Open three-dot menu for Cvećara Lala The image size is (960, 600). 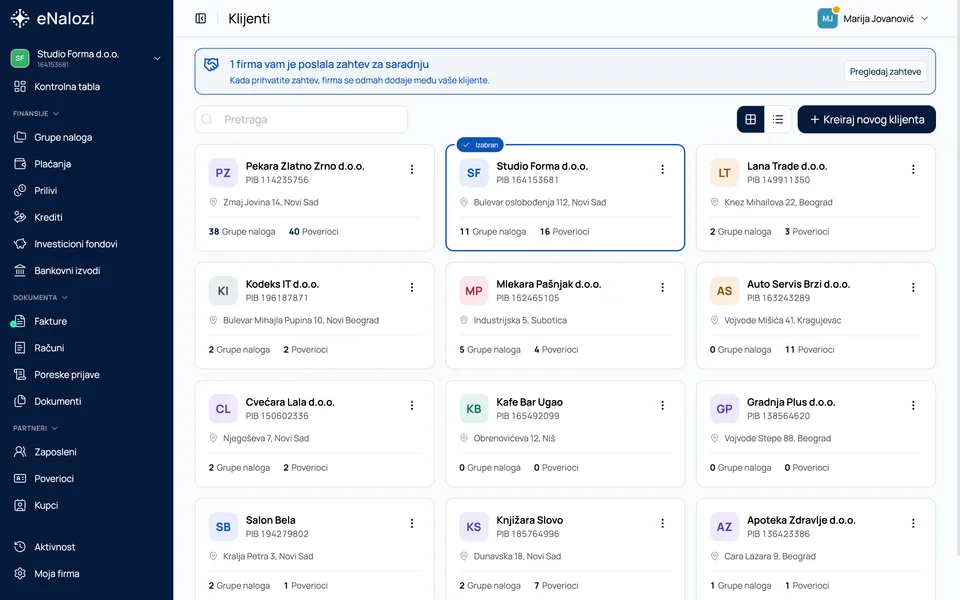point(412,405)
